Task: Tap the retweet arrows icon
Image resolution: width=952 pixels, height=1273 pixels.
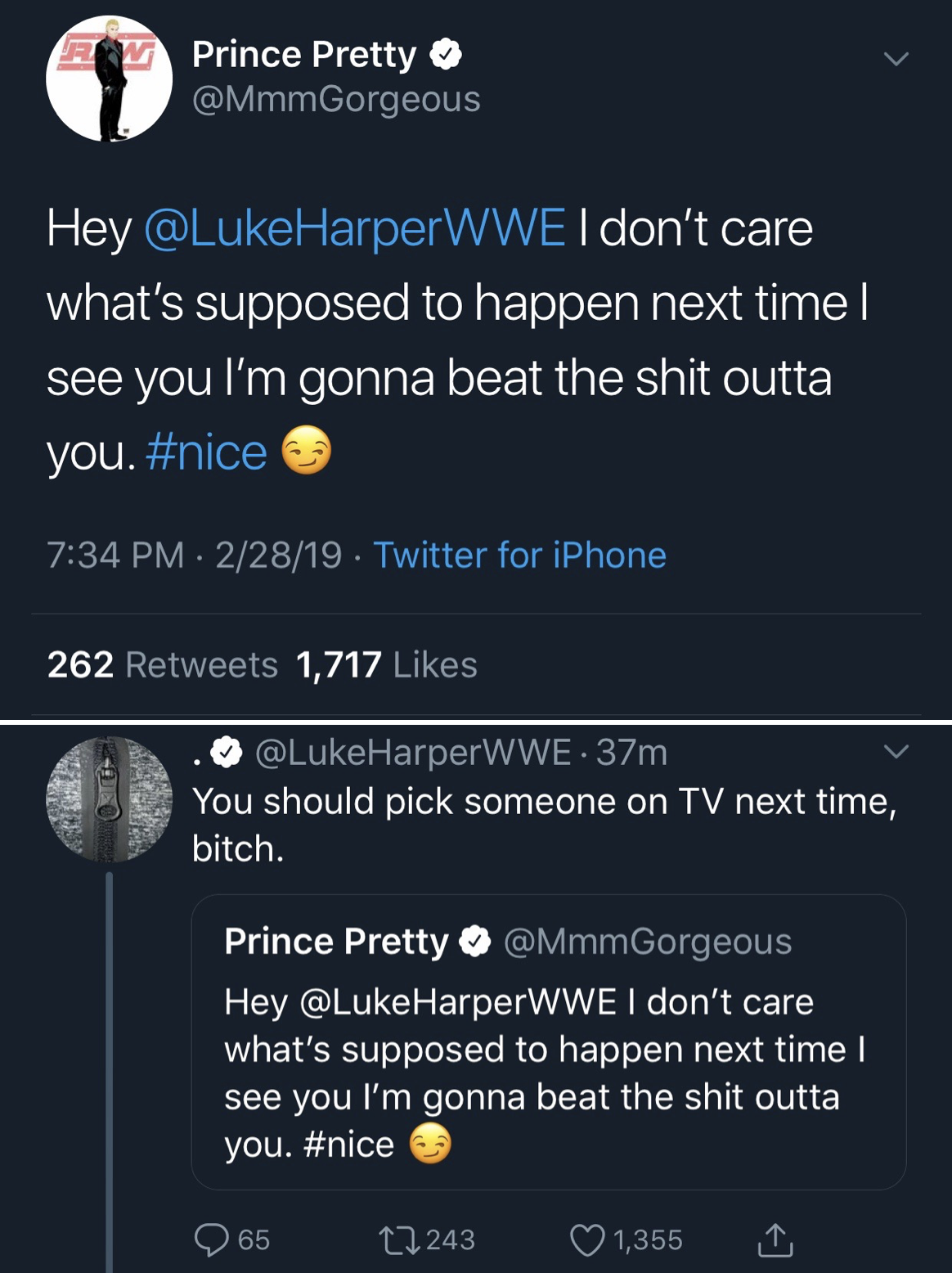Action: pos(400,1239)
